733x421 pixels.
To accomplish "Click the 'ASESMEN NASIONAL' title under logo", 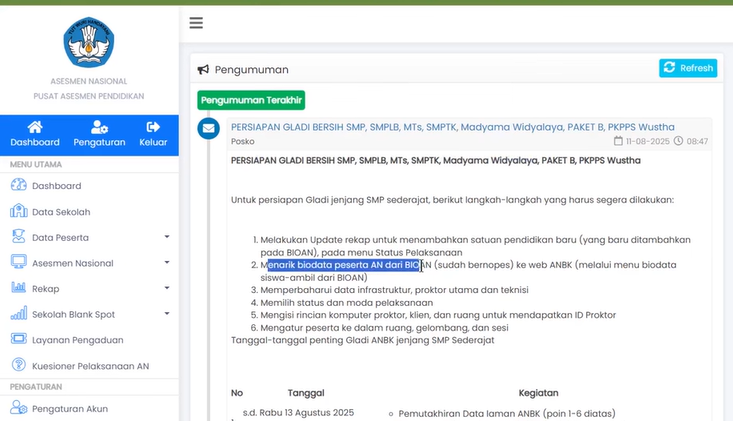I will 89,81.
